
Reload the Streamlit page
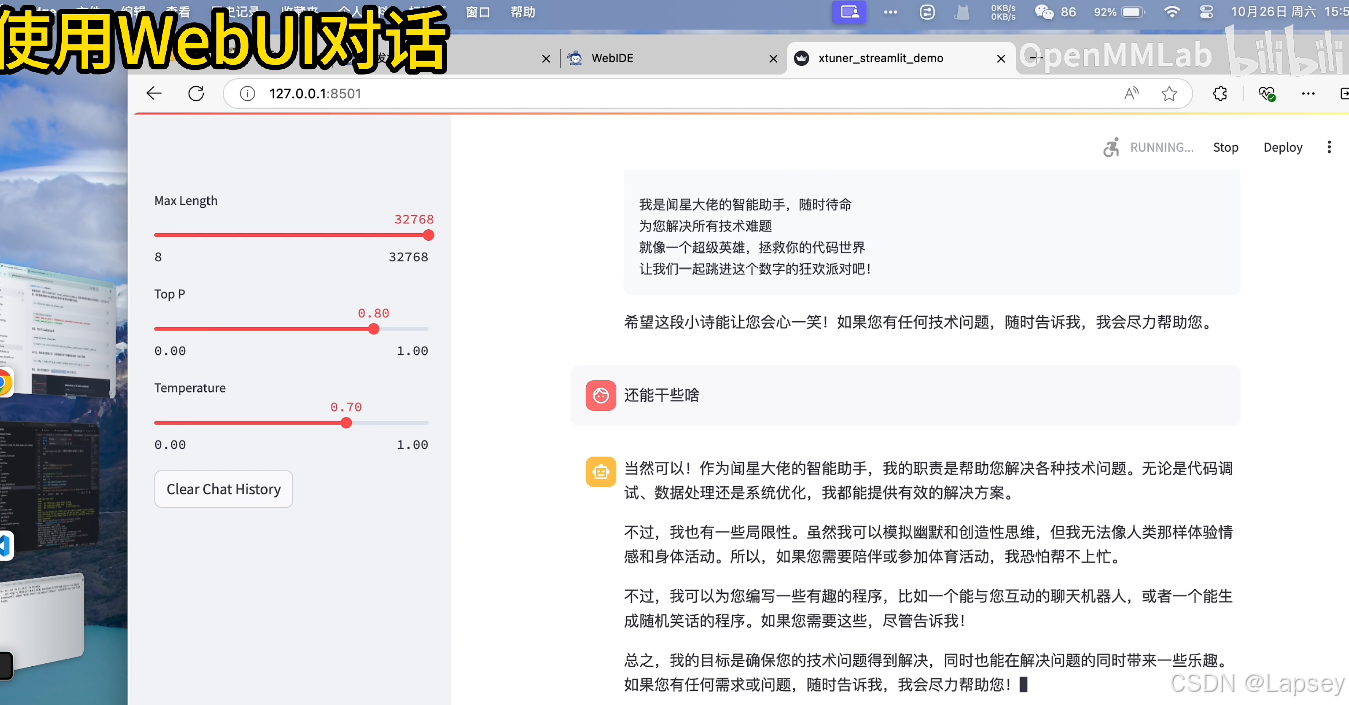click(x=196, y=93)
